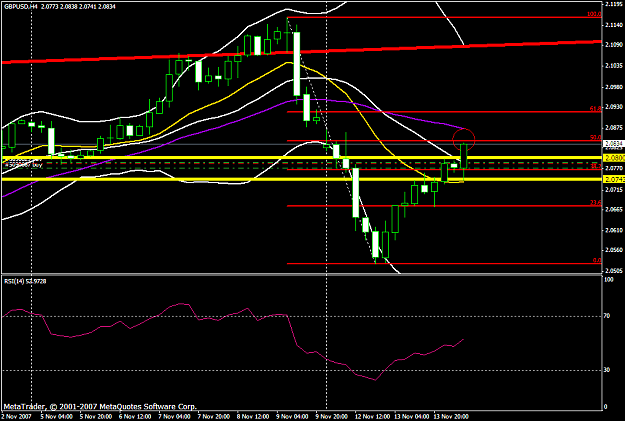Screen dimensions: 625x421
Task: Click the 12 Nov 12:00 time label
Action: coord(373,417)
